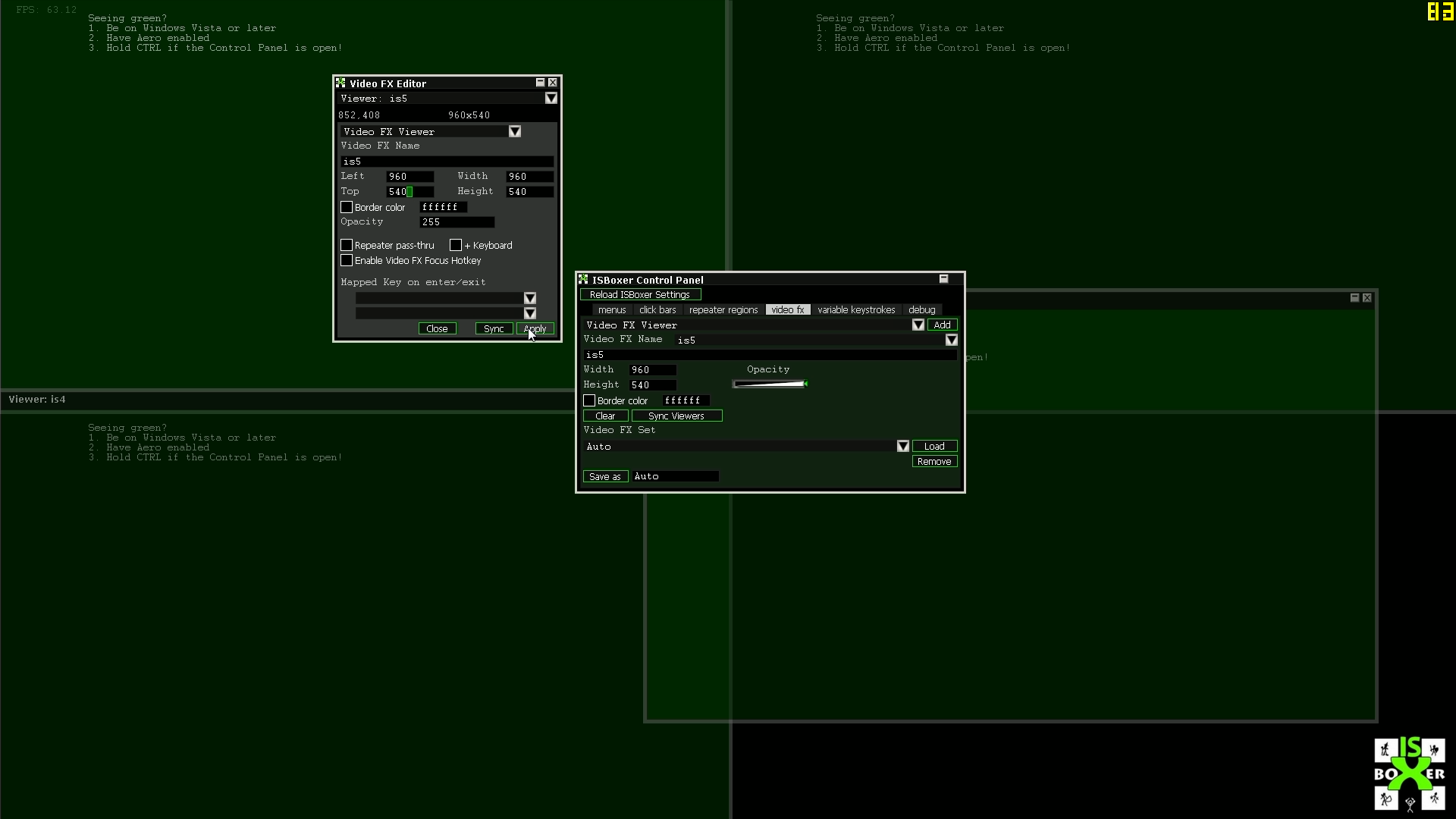
Task: Enable Video FX Focus Hotkey checkbox
Action: (347, 260)
